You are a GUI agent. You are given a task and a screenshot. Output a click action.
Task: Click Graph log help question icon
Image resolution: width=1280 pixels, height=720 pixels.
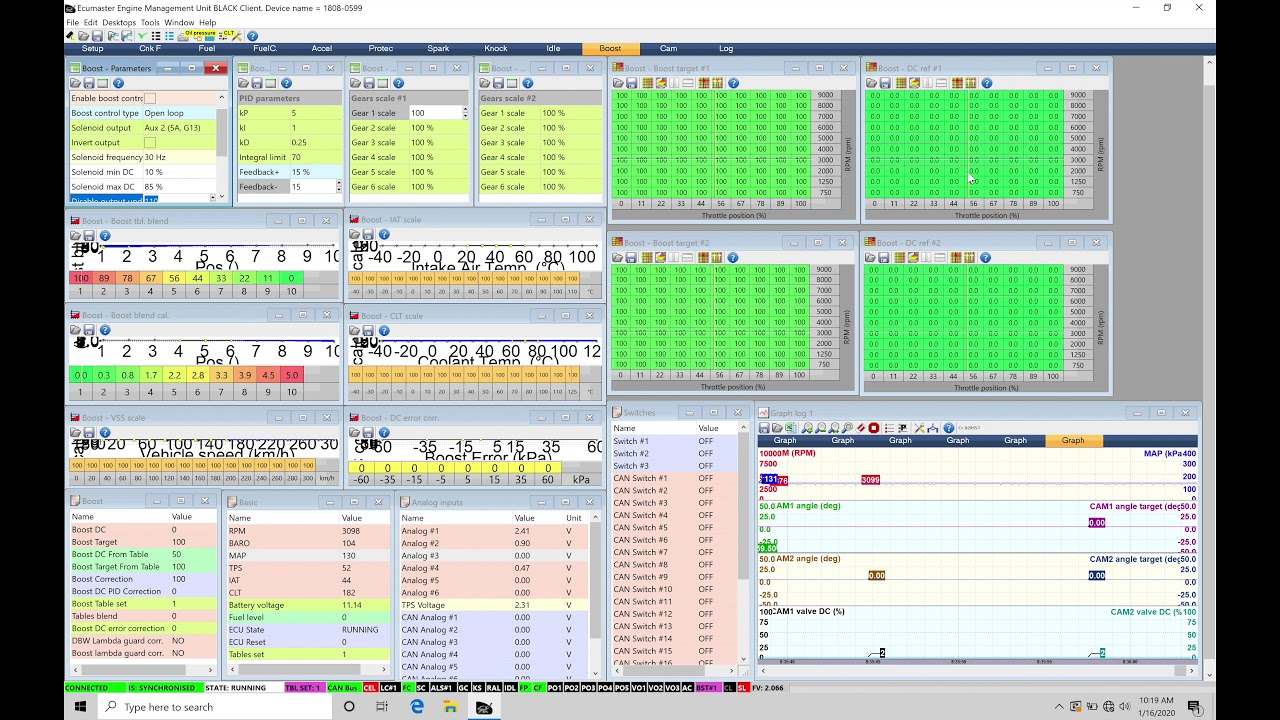click(949, 428)
